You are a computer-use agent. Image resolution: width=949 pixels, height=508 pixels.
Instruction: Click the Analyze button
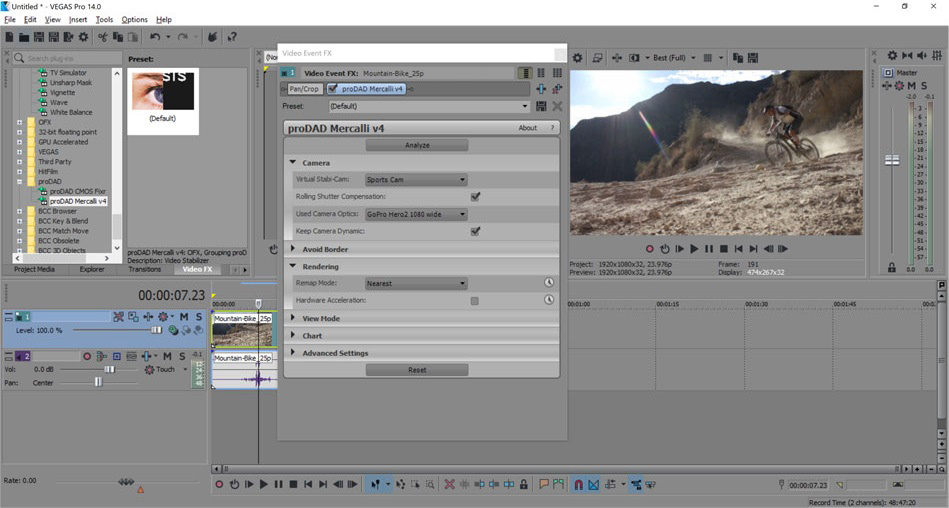[x=417, y=145]
